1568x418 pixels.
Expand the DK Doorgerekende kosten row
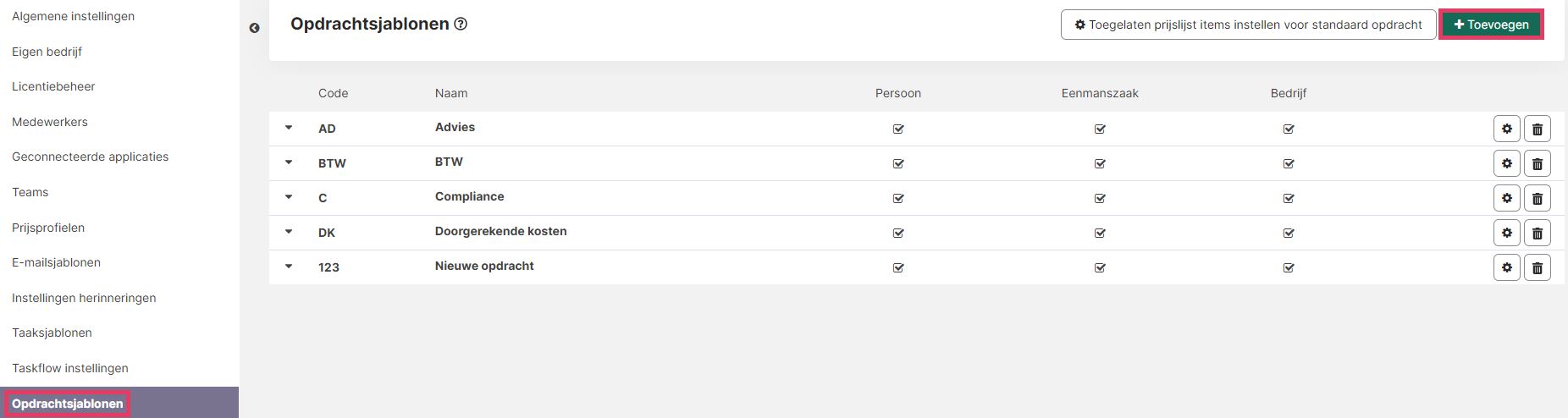tap(289, 232)
